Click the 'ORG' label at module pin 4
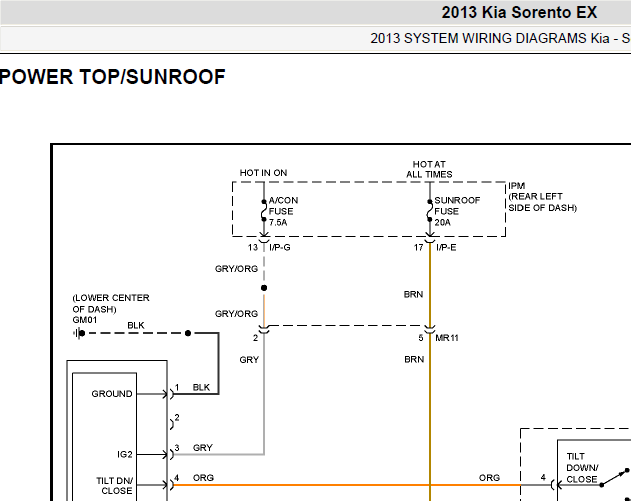The width and height of the screenshot is (631, 501). [203, 478]
